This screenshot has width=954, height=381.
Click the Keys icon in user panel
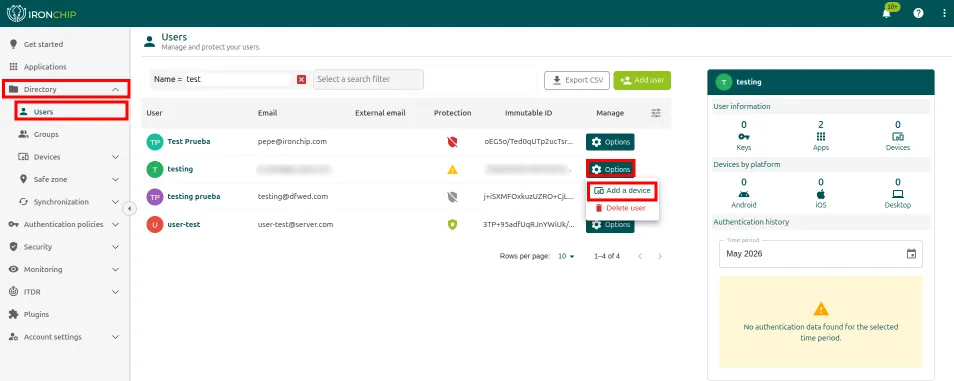coord(743,137)
